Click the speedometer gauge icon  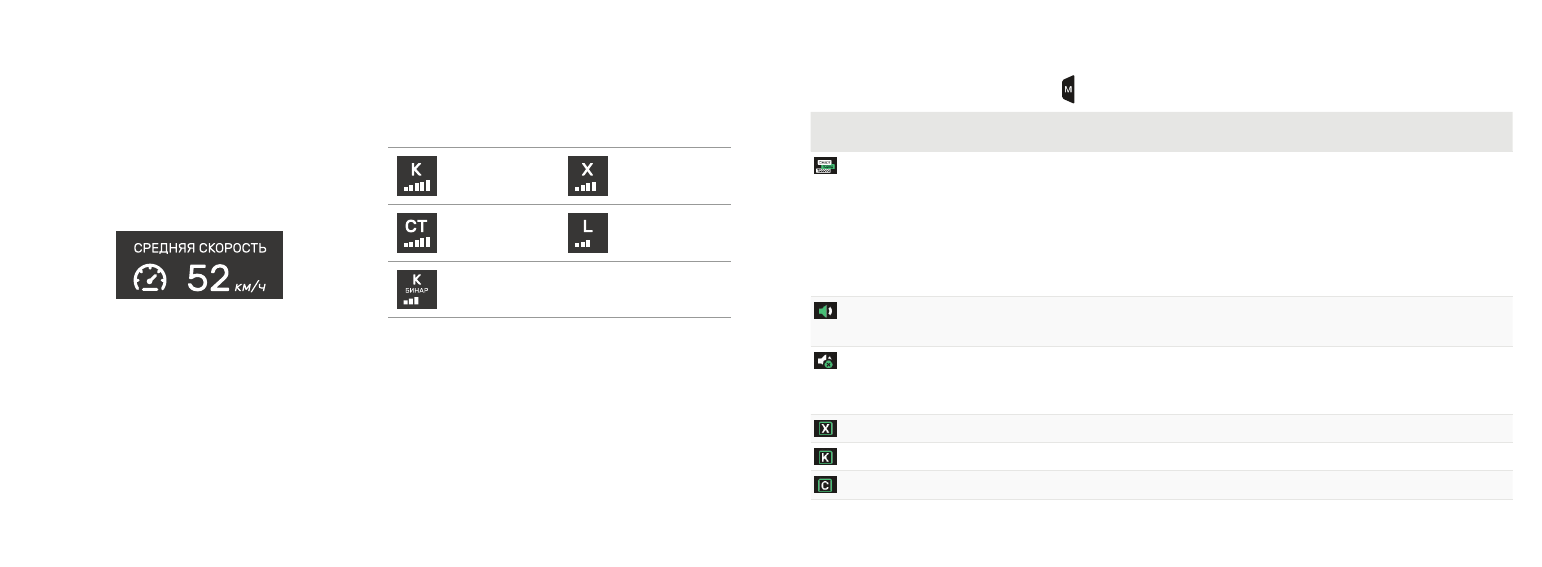tap(151, 278)
